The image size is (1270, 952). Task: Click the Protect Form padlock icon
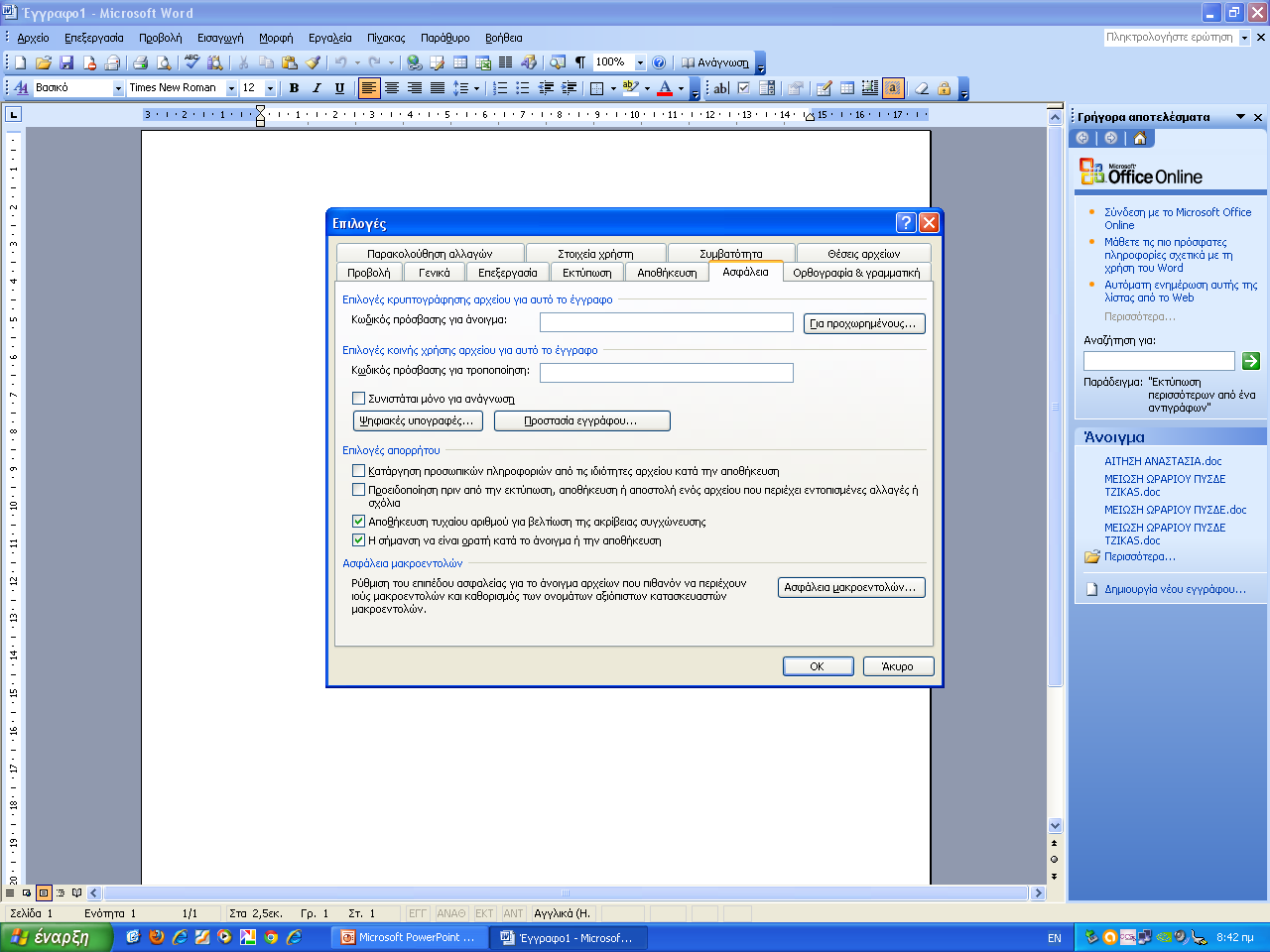coord(945,88)
